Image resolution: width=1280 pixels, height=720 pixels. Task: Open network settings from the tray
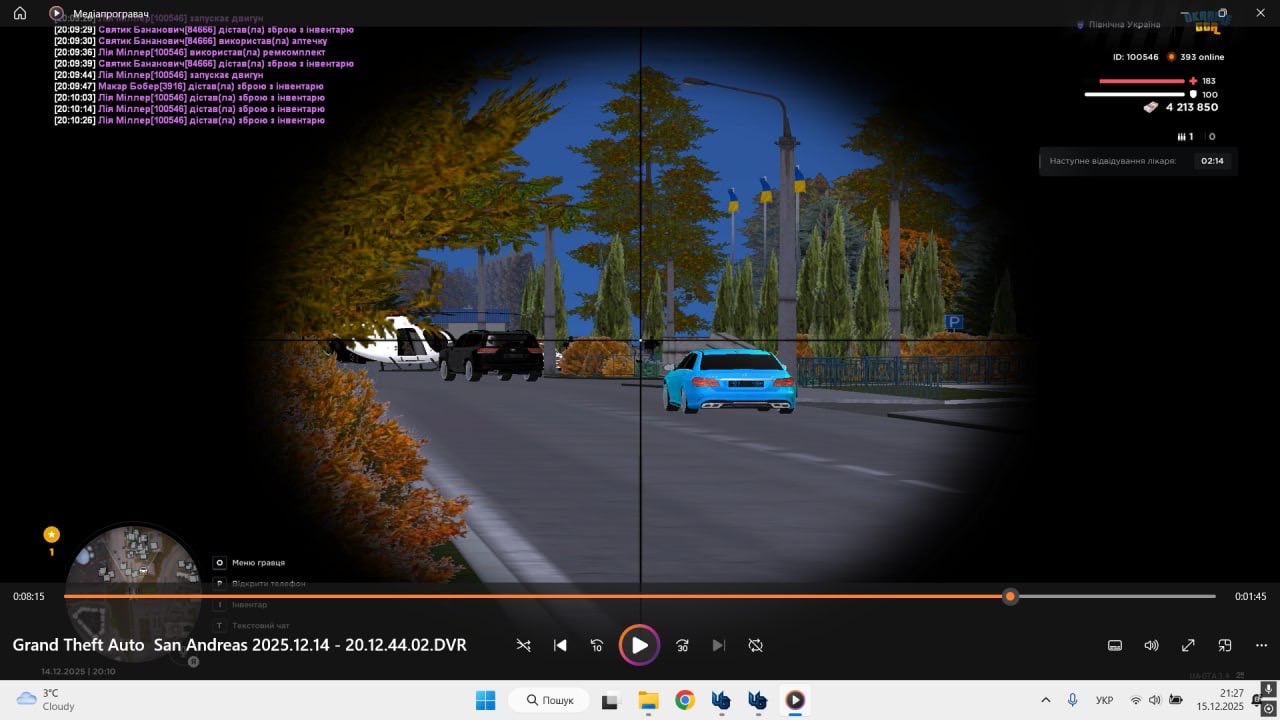(x=1135, y=700)
